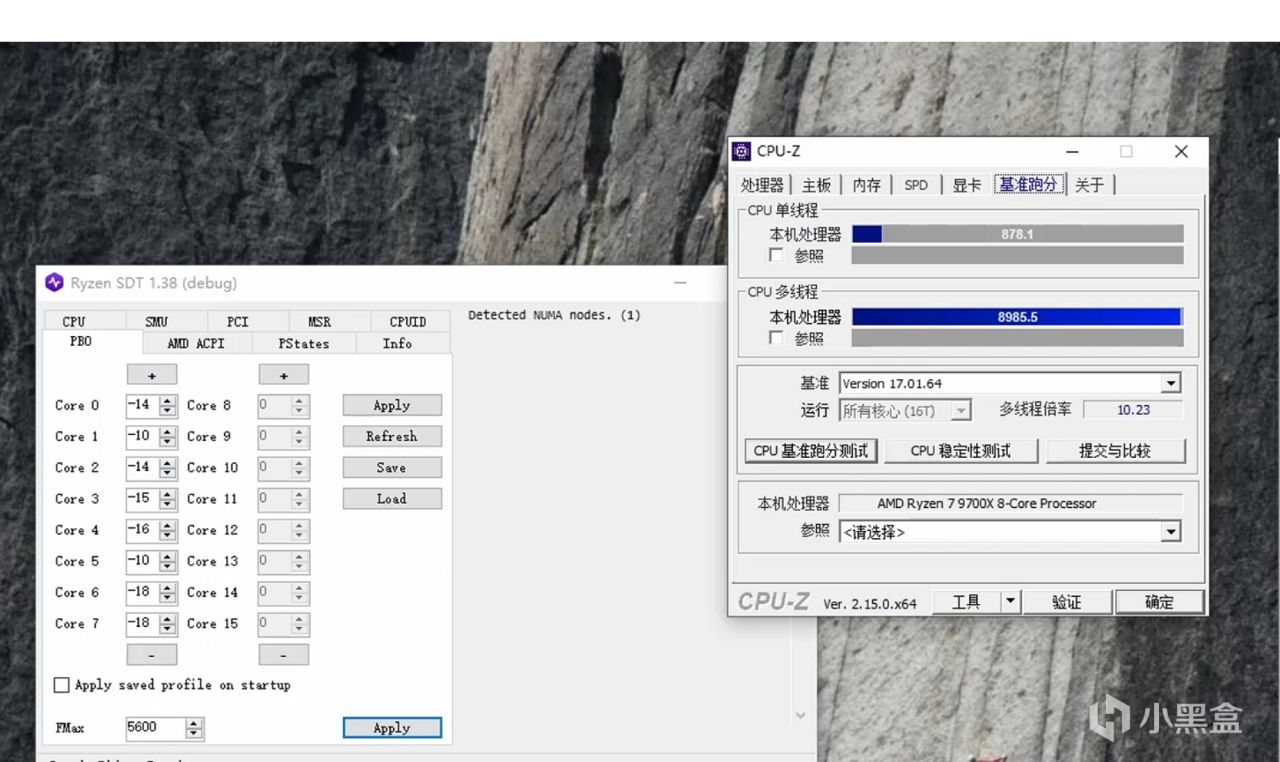Screen dimensions: 1280x762
Task: Click the 本机处理器 single-thread score bar 878.1
Action: pos(1017,234)
